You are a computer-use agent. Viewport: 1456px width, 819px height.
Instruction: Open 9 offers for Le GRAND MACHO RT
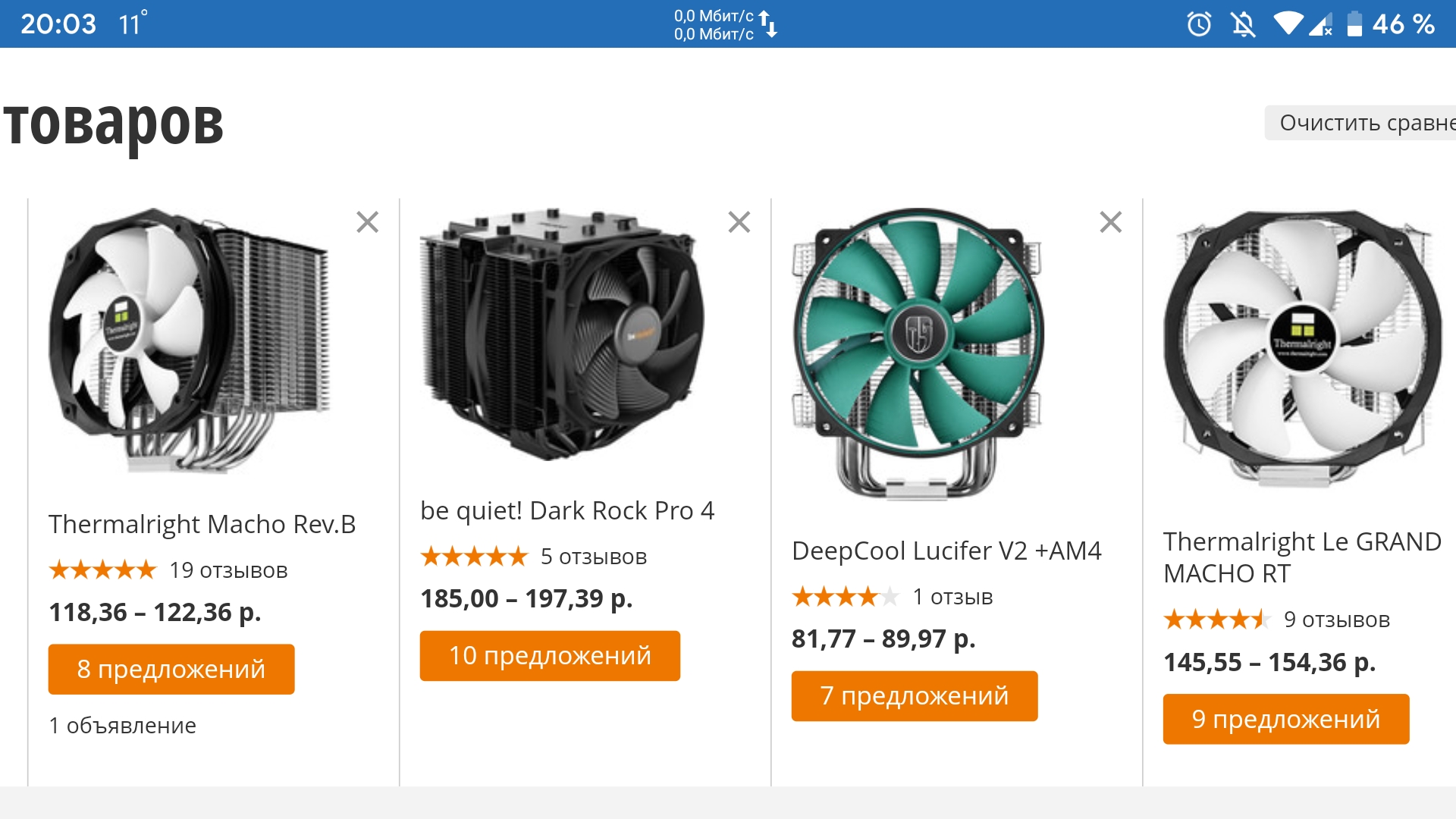tap(1286, 719)
